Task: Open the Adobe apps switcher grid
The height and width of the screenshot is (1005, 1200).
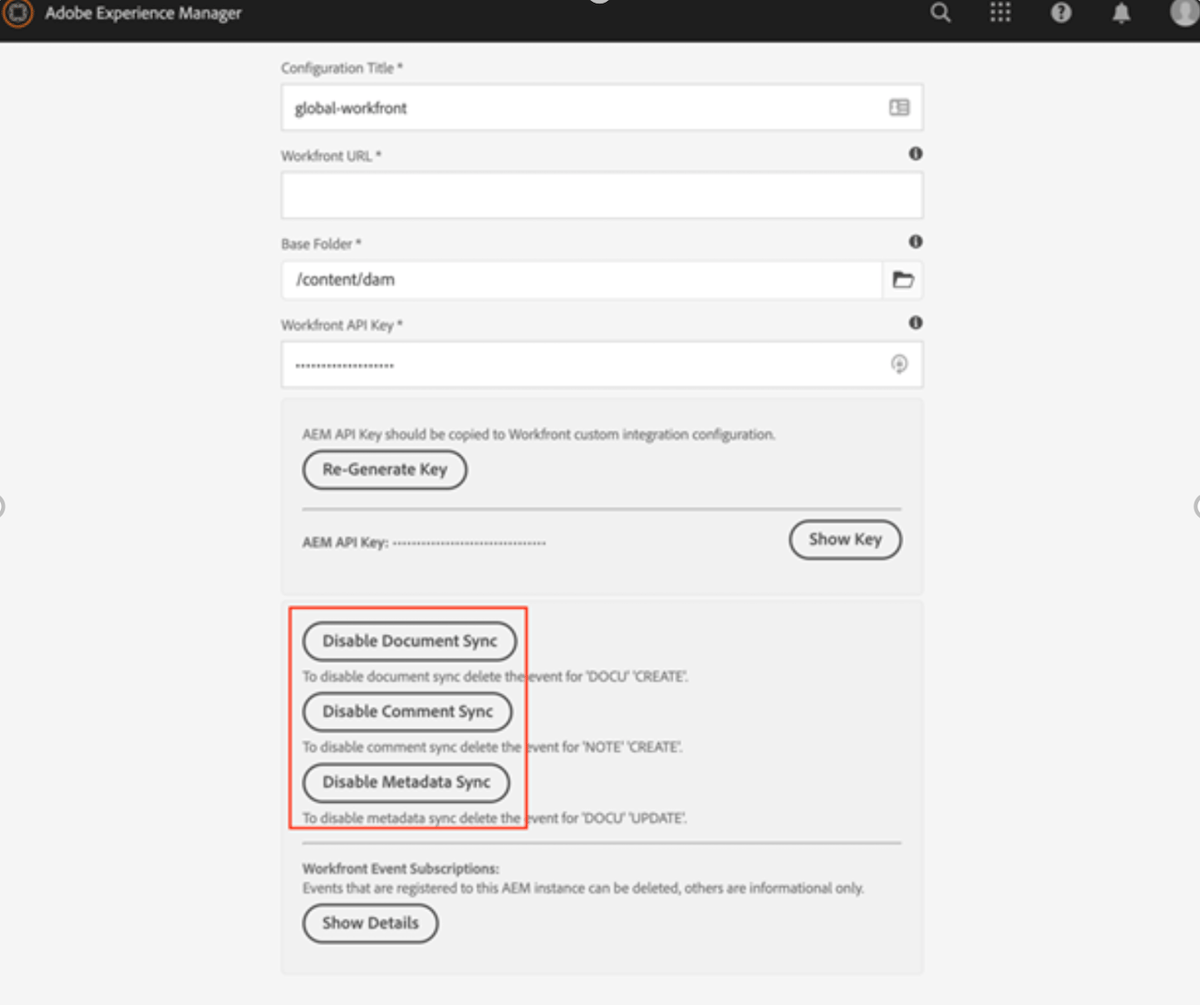Action: (x=999, y=14)
